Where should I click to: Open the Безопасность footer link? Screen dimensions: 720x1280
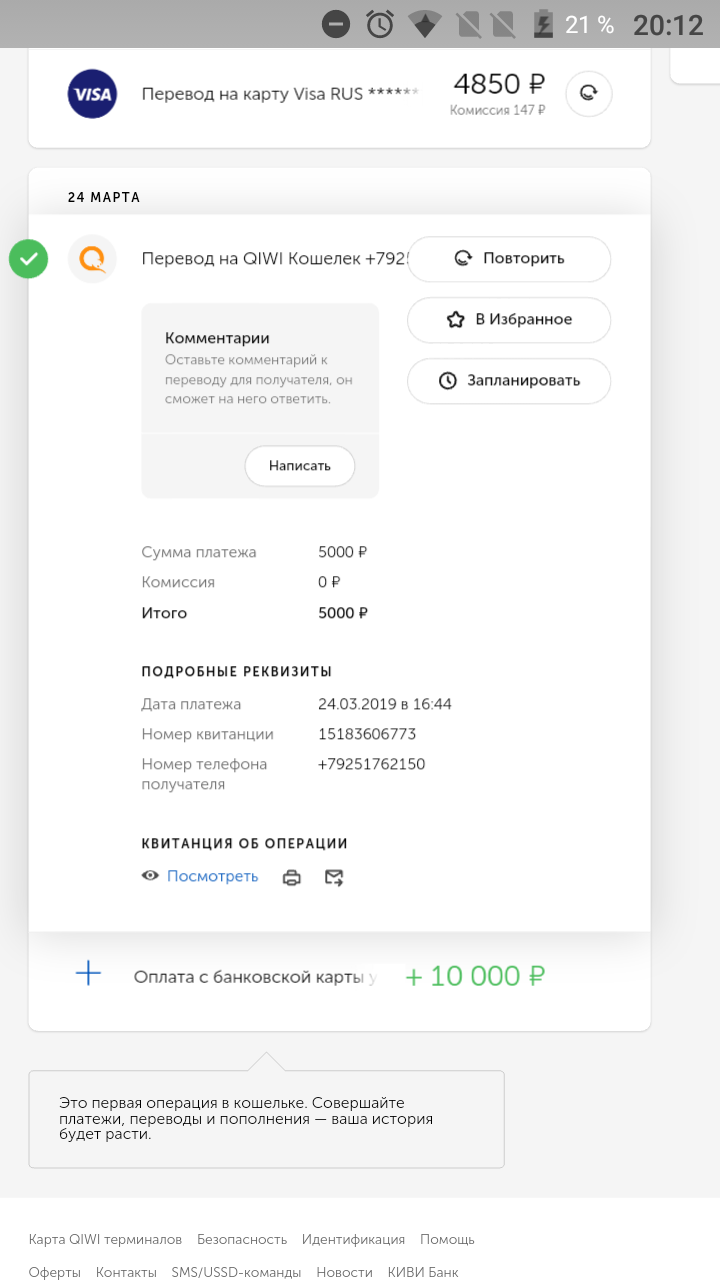242,1239
